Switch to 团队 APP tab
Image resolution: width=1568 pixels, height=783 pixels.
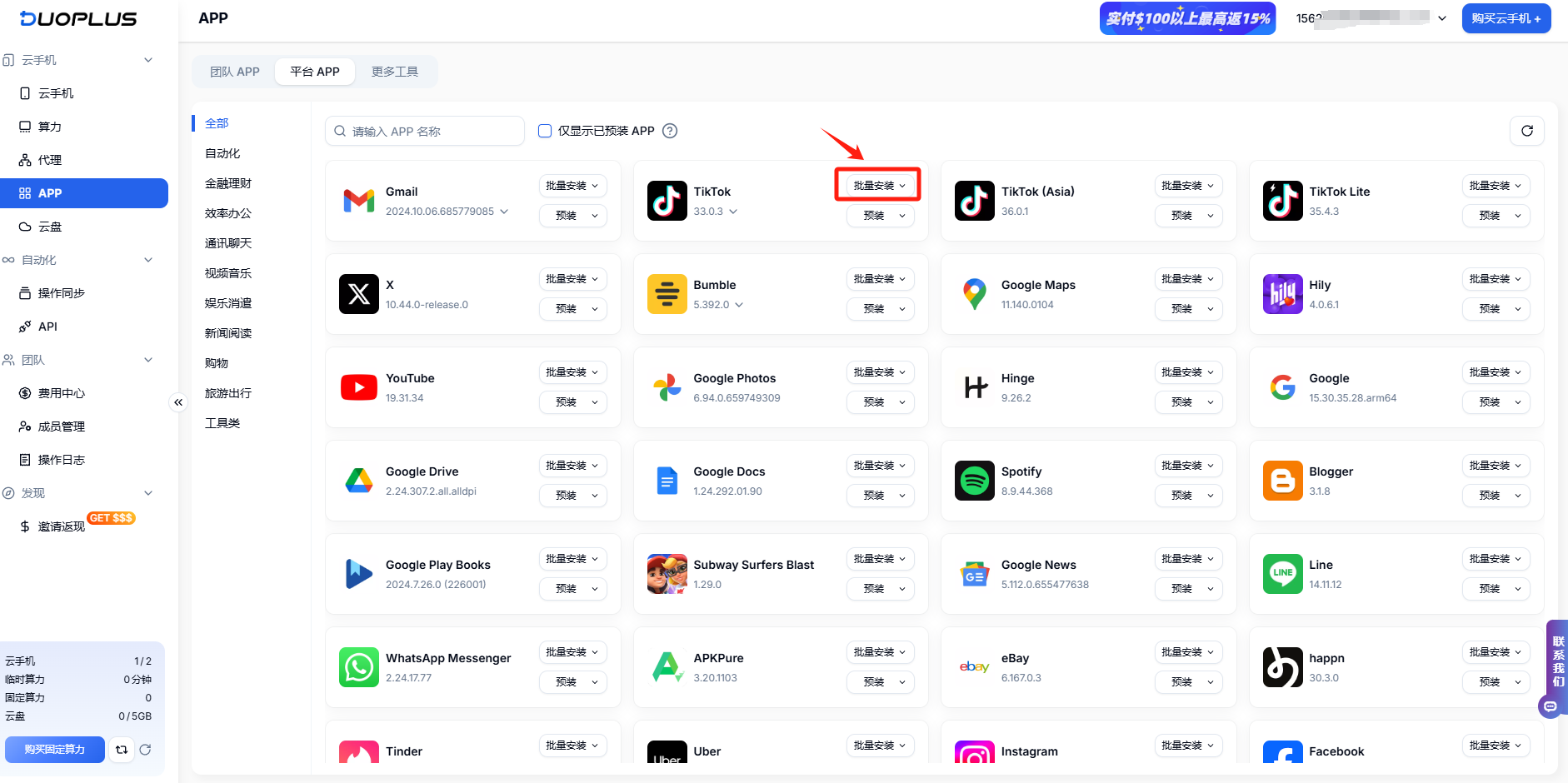click(x=235, y=72)
